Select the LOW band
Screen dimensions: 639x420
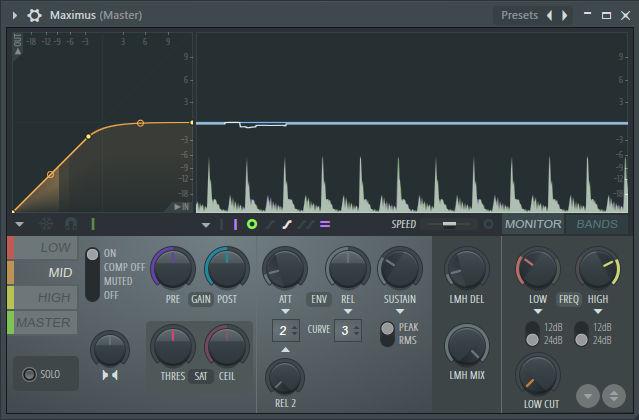pyautogui.click(x=42, y=248)
